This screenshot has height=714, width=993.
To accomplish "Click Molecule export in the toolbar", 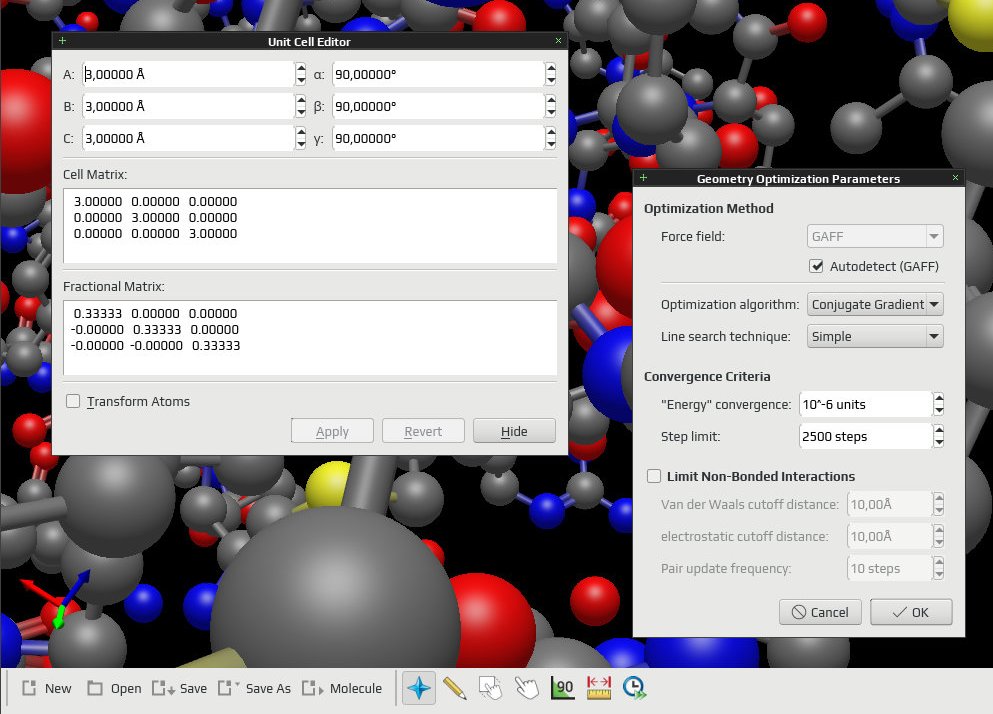I will [342, 688].
